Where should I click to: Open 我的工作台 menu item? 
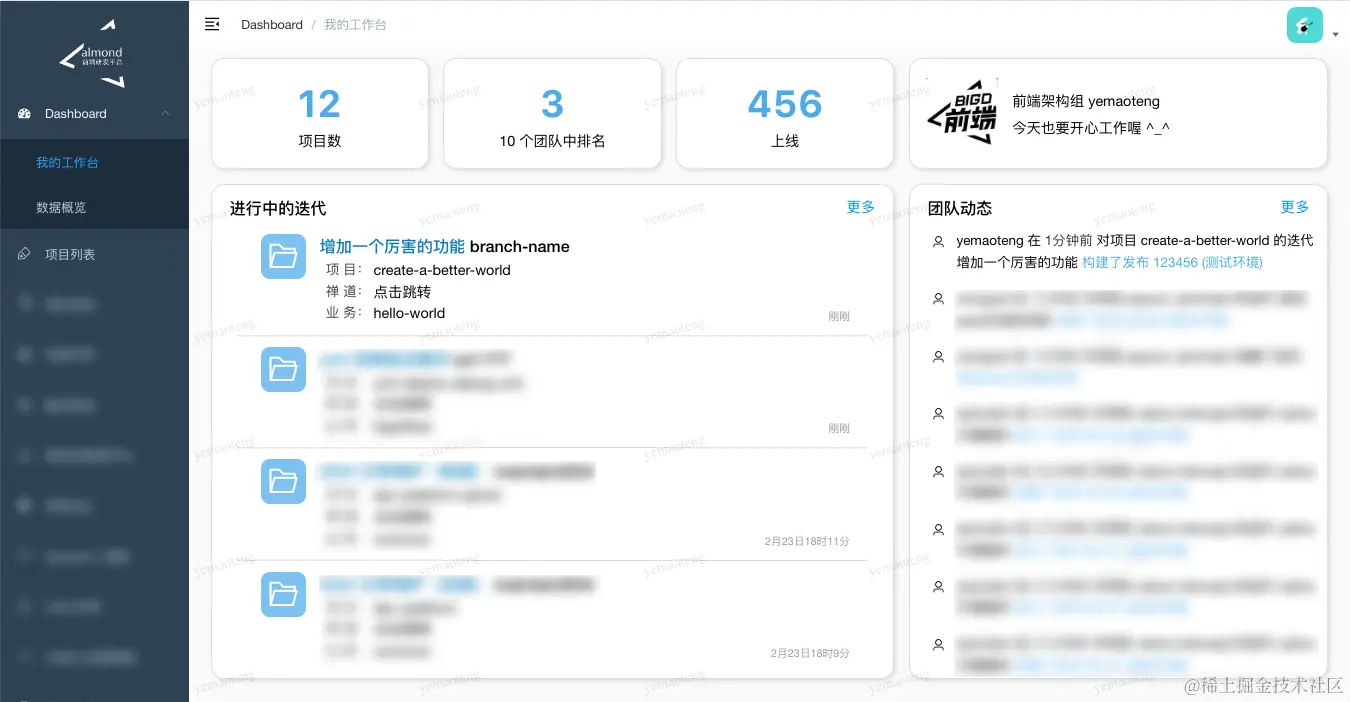[x=94, y=162]
